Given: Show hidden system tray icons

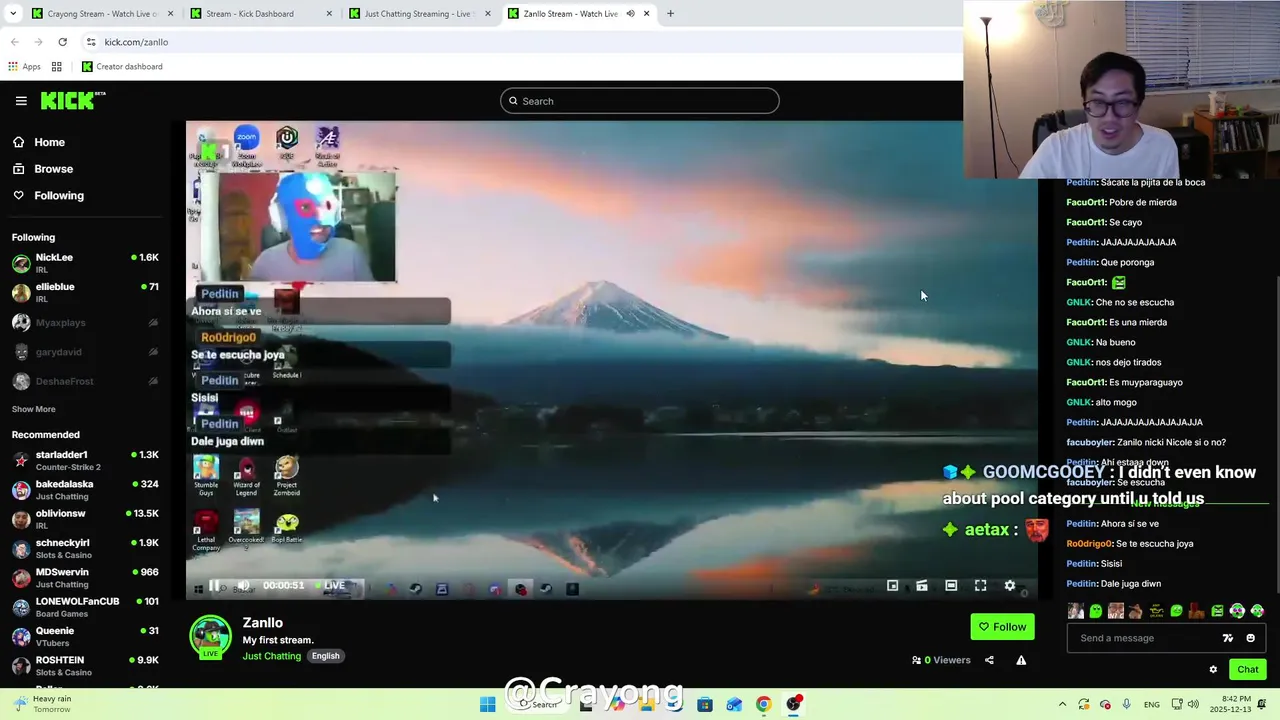Looking at the screenshot, I should tap(1062, 704).
